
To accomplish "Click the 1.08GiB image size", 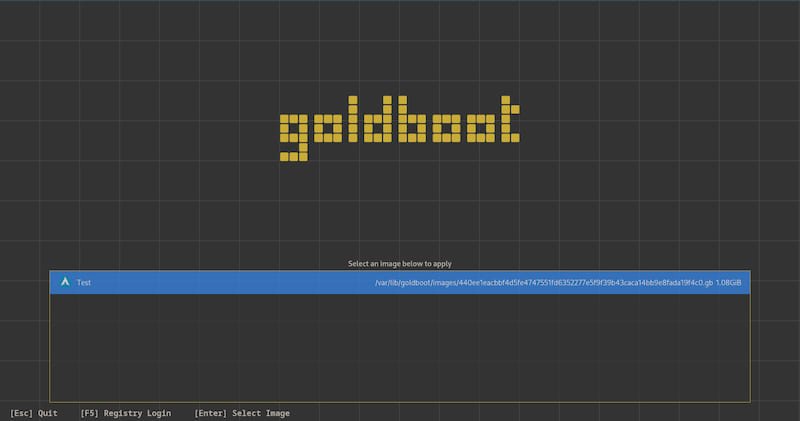I will (x=730, y=283).
